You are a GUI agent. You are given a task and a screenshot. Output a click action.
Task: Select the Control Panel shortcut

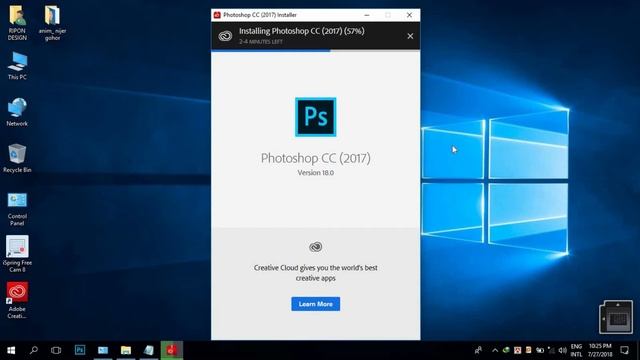click(x=17, y=209)
